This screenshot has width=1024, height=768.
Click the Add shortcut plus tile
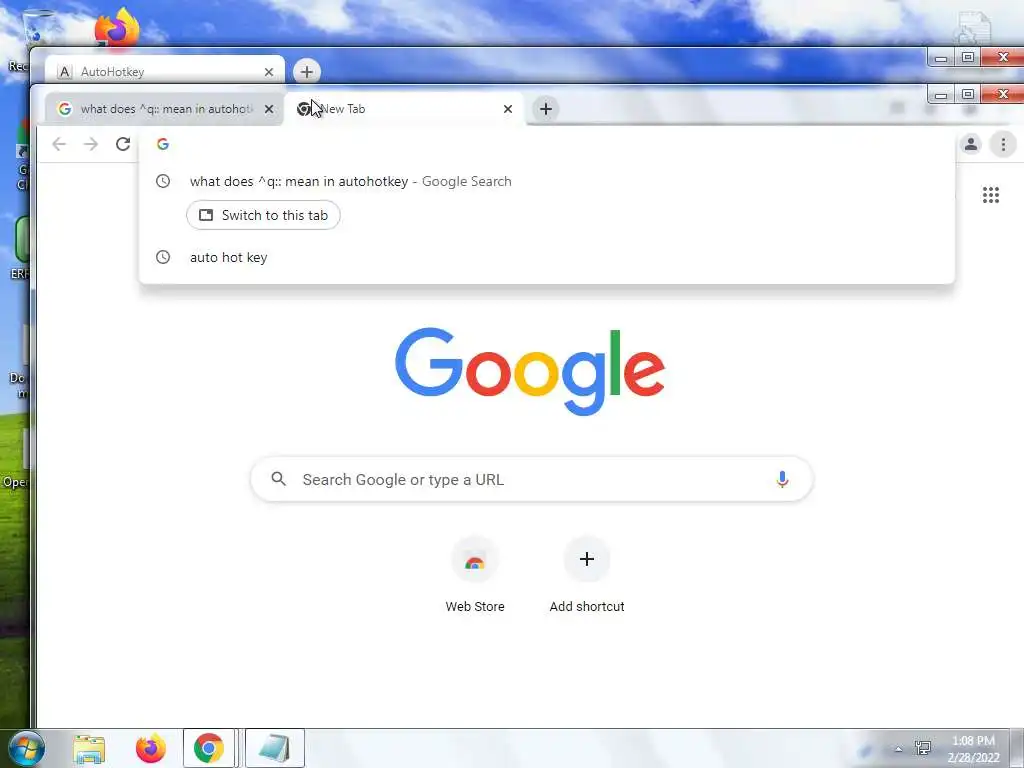pyautogui.click(x=586, y=559)
